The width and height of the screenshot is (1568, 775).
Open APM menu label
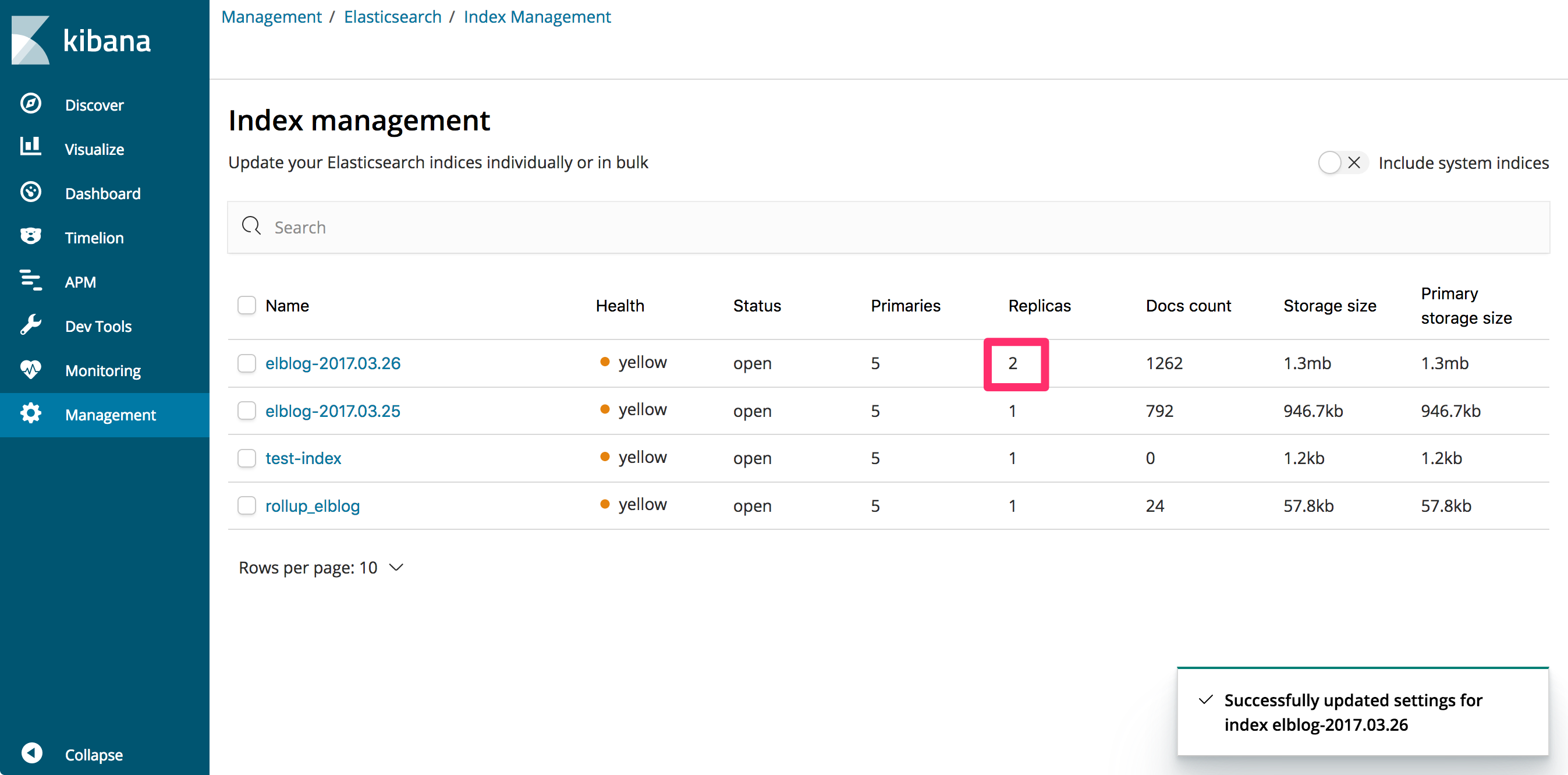click(x=80, y=282)
